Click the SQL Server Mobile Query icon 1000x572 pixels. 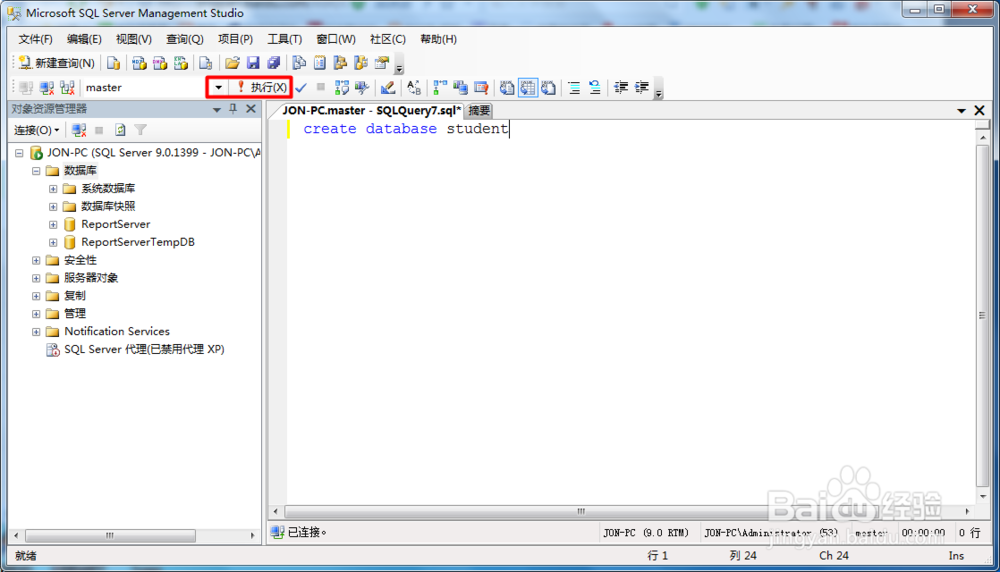[205, 62]
